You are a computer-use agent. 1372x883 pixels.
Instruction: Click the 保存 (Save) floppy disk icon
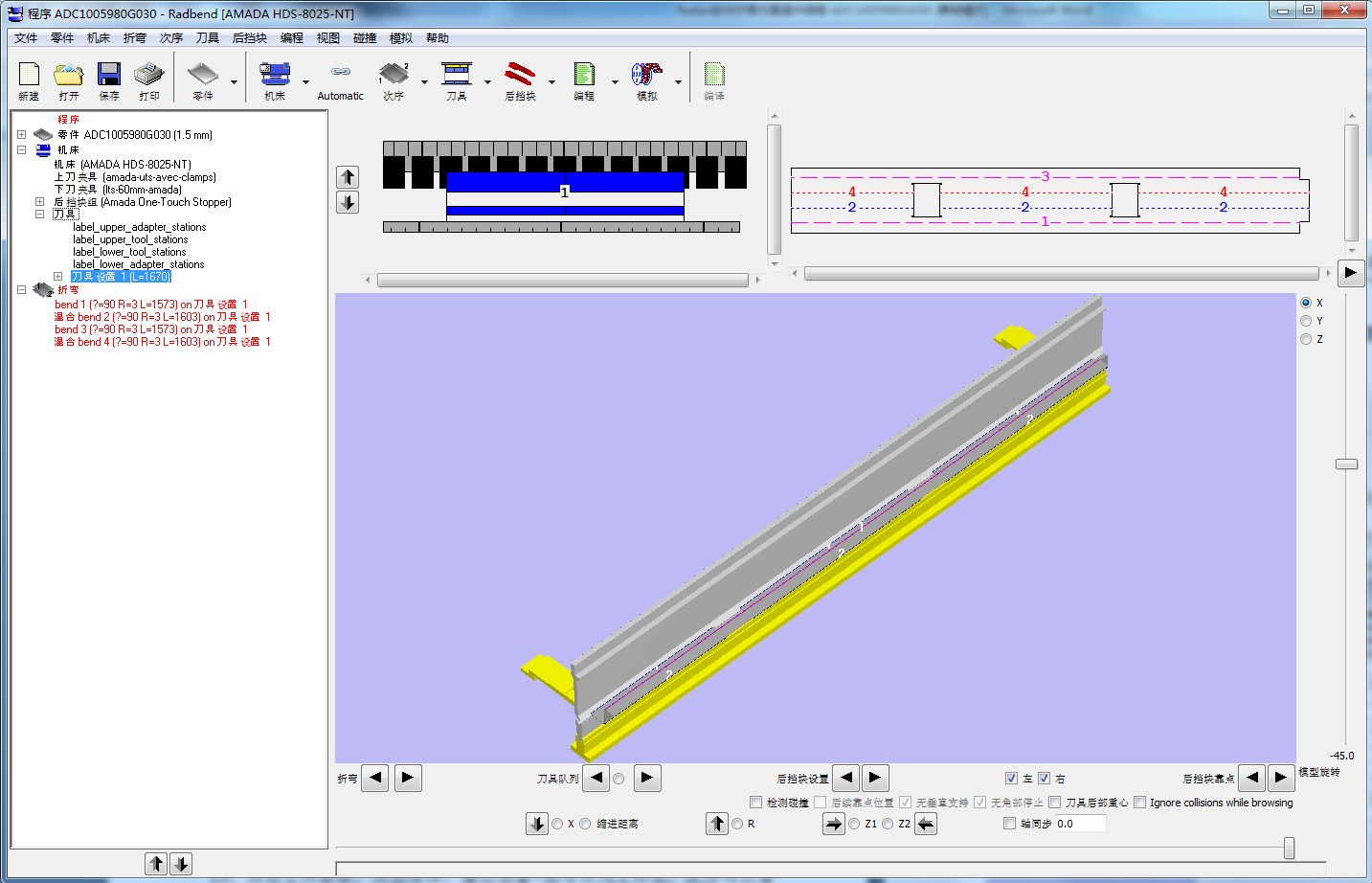(x=109, y=75)
